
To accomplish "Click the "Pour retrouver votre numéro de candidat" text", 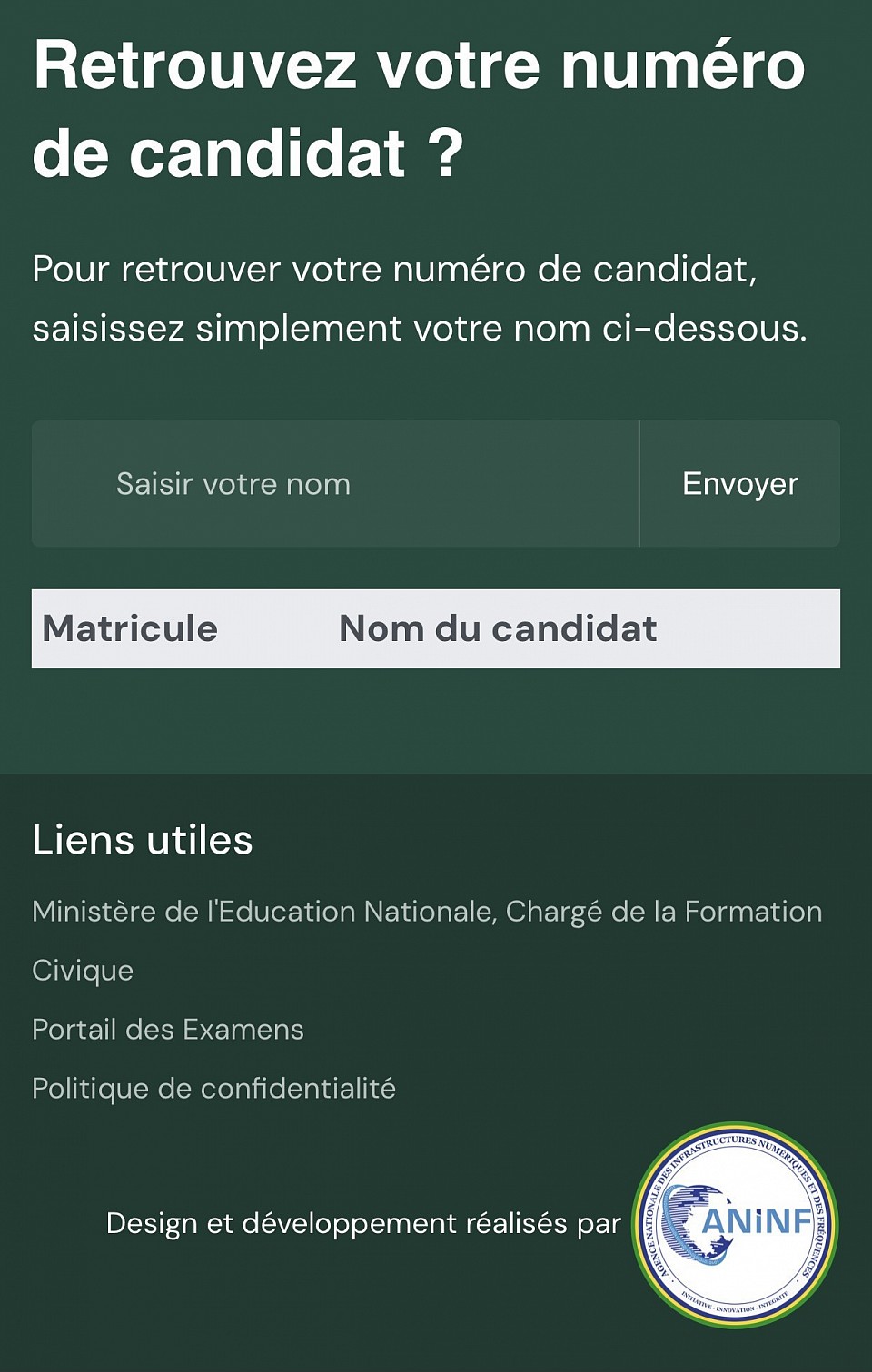I will (394, 270).
